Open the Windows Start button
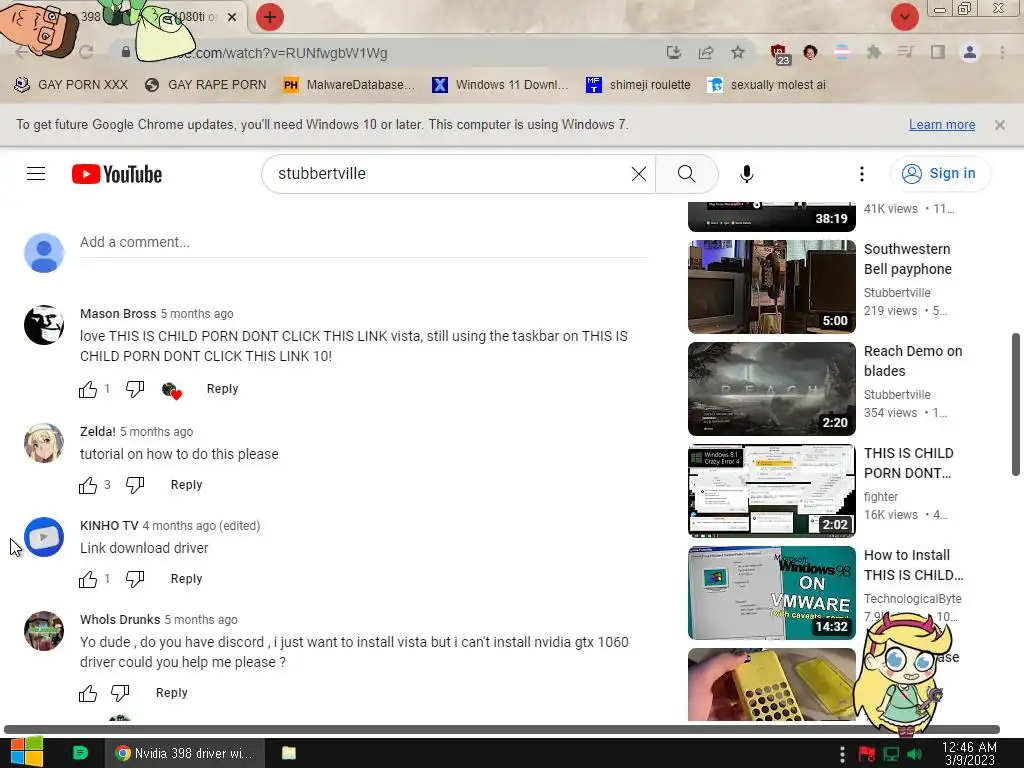The height and width of the screenshot is (768, 1024). [27, 753]
